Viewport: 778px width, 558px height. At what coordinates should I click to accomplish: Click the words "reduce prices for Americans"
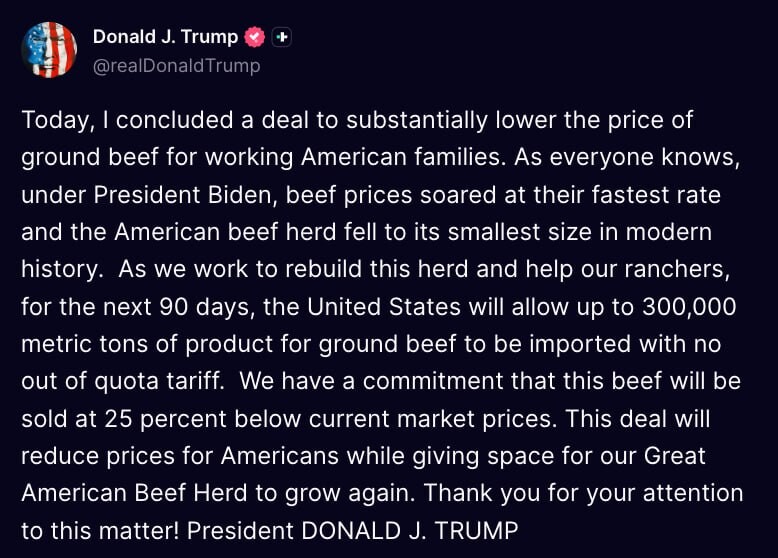[180, 456]
